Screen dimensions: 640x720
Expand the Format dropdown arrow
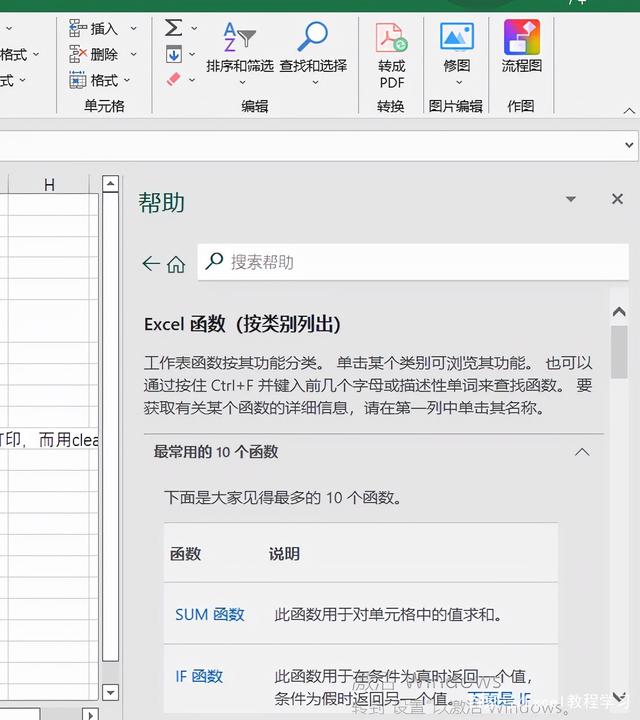(127, 80)
